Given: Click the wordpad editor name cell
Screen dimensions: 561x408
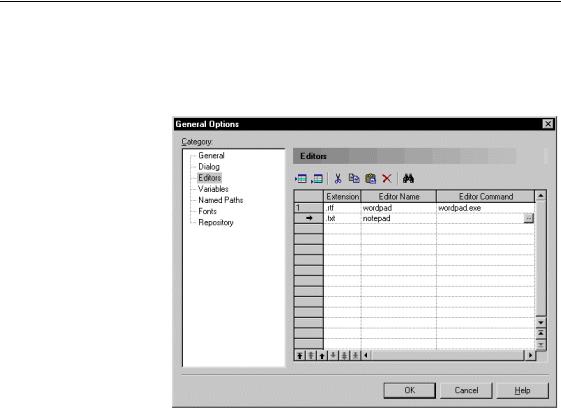Looking at the screenshot, I should [399, 208].
